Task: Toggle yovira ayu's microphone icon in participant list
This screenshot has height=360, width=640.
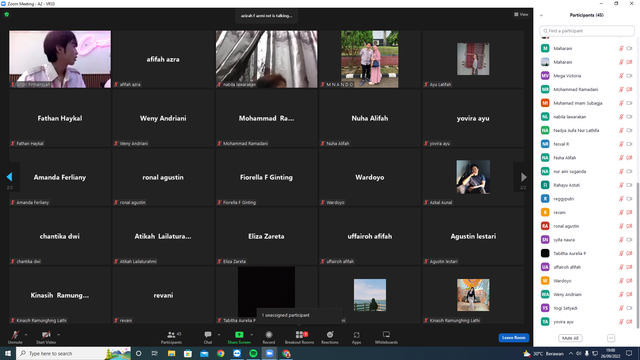Action: point(621,322)
